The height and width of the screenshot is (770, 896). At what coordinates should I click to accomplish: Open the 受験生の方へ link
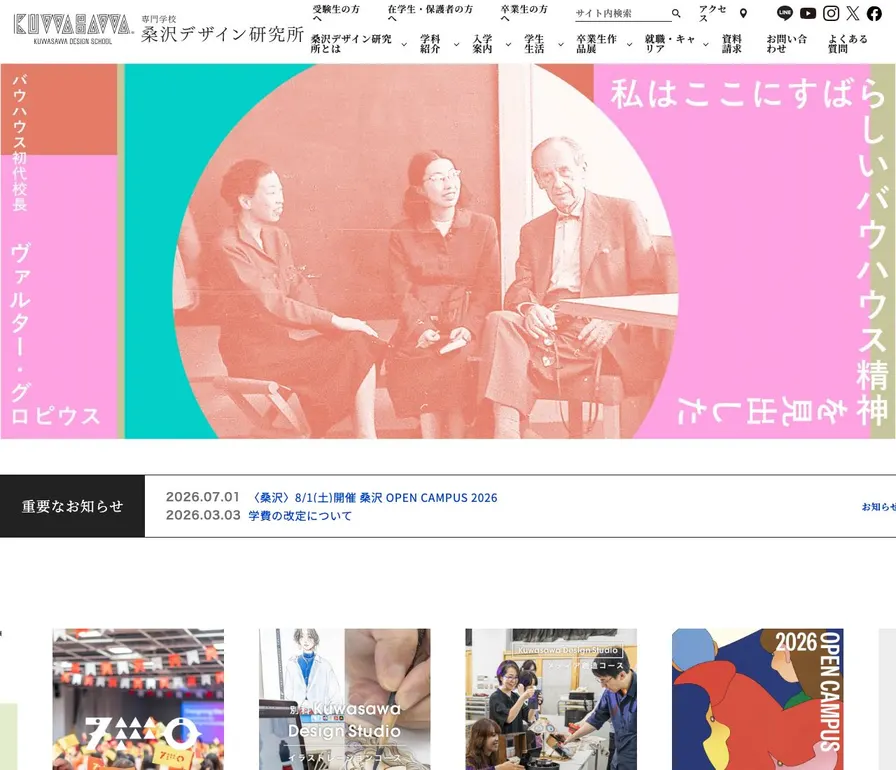coord(336,13)
